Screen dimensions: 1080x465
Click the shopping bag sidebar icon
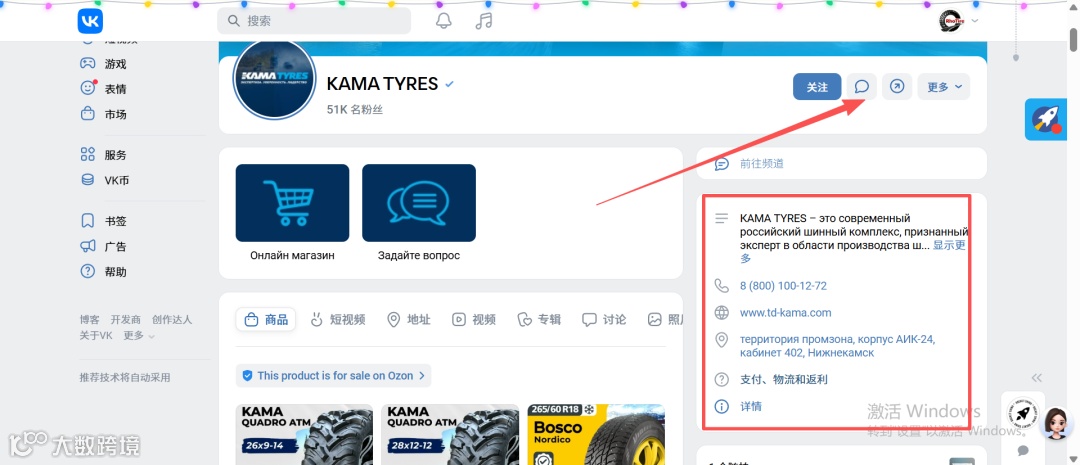click(x=87, y=114)
